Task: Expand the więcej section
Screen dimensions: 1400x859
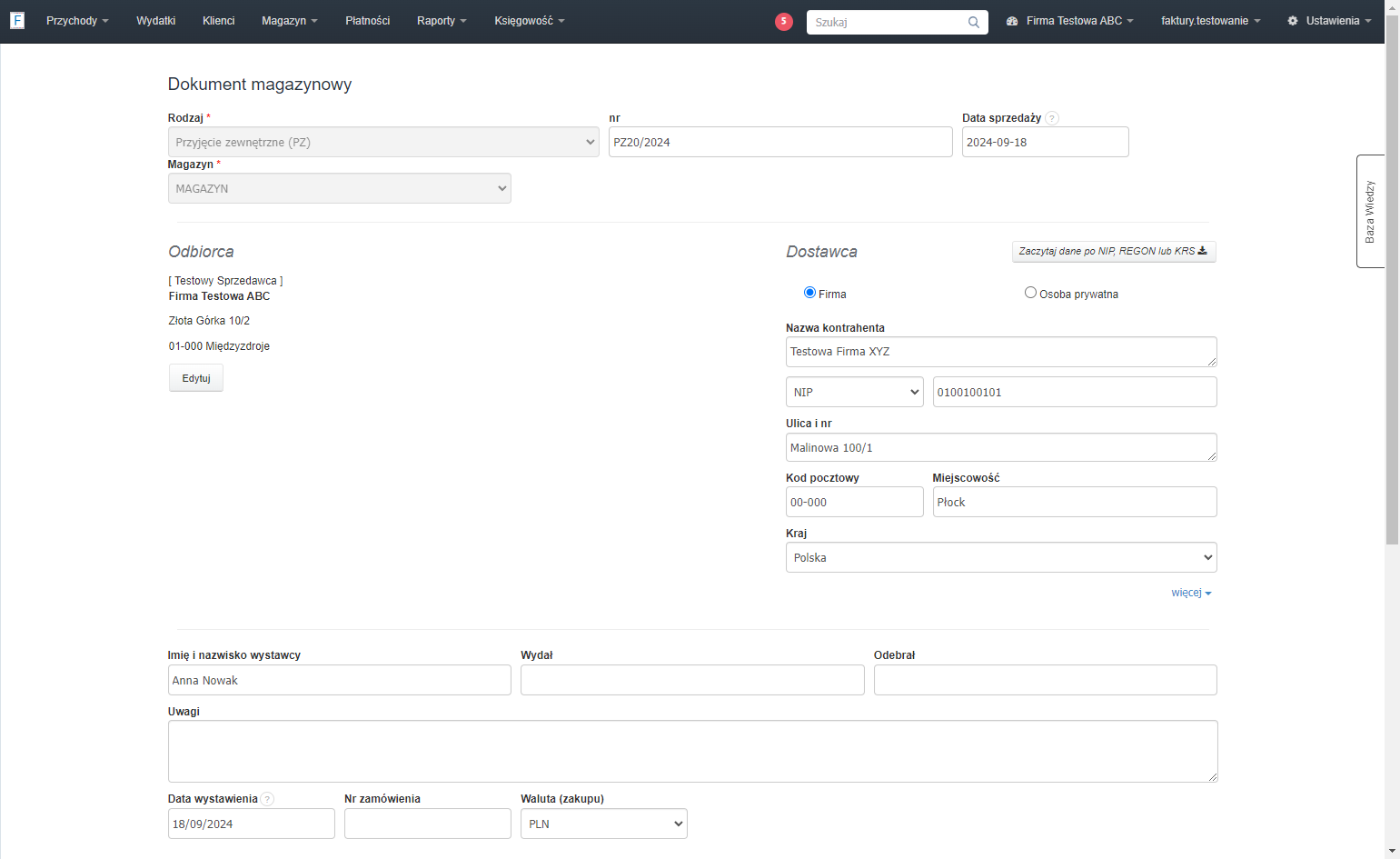Action: click(1191, 593)
